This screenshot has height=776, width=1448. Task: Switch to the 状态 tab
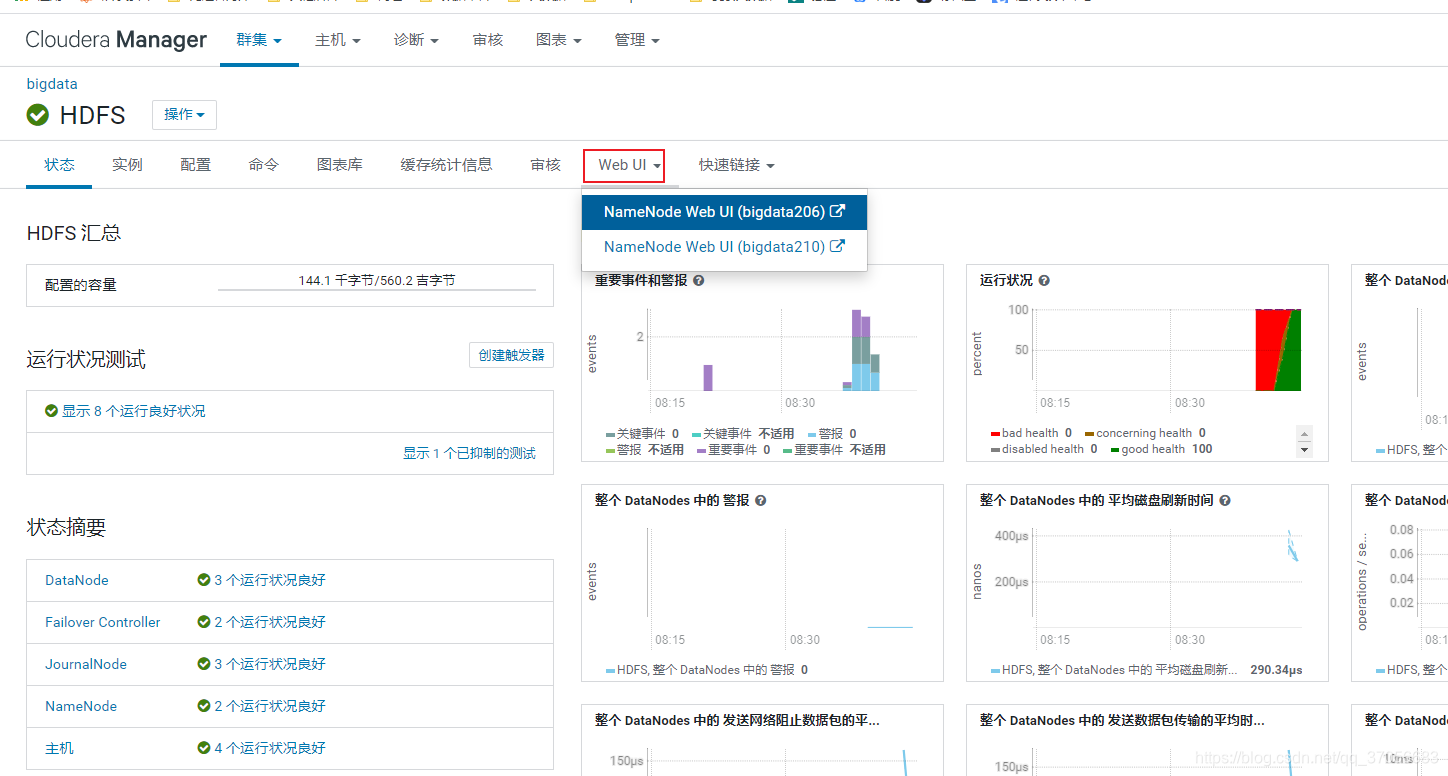coord(60,165)
